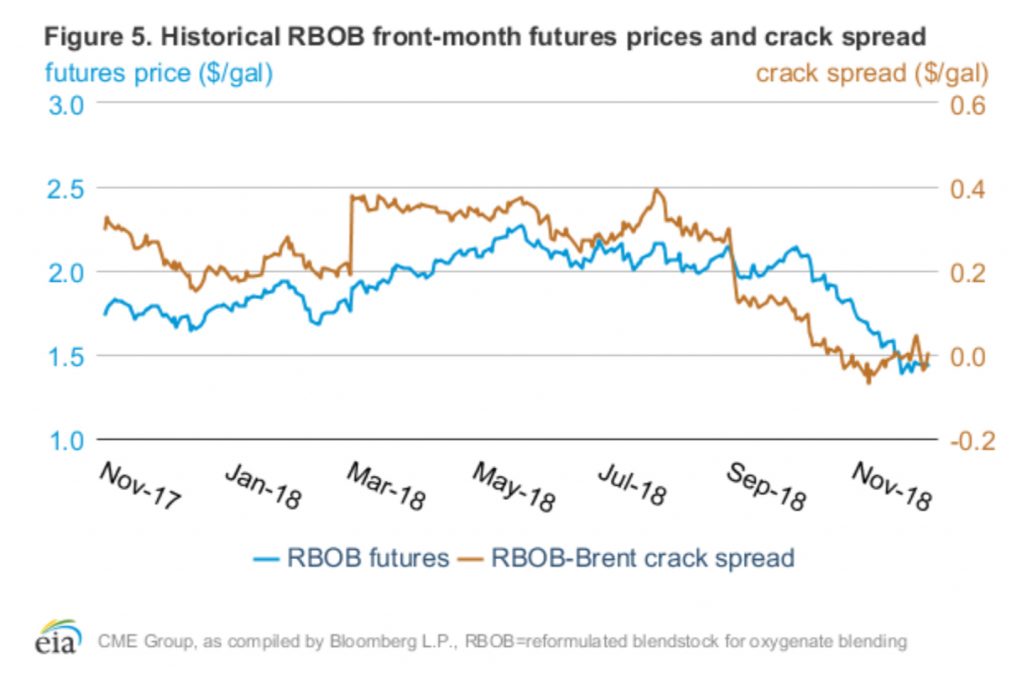Screen dimensions: 1024x679
Task: Click the 0.6 right axis value
Action: 966,104
